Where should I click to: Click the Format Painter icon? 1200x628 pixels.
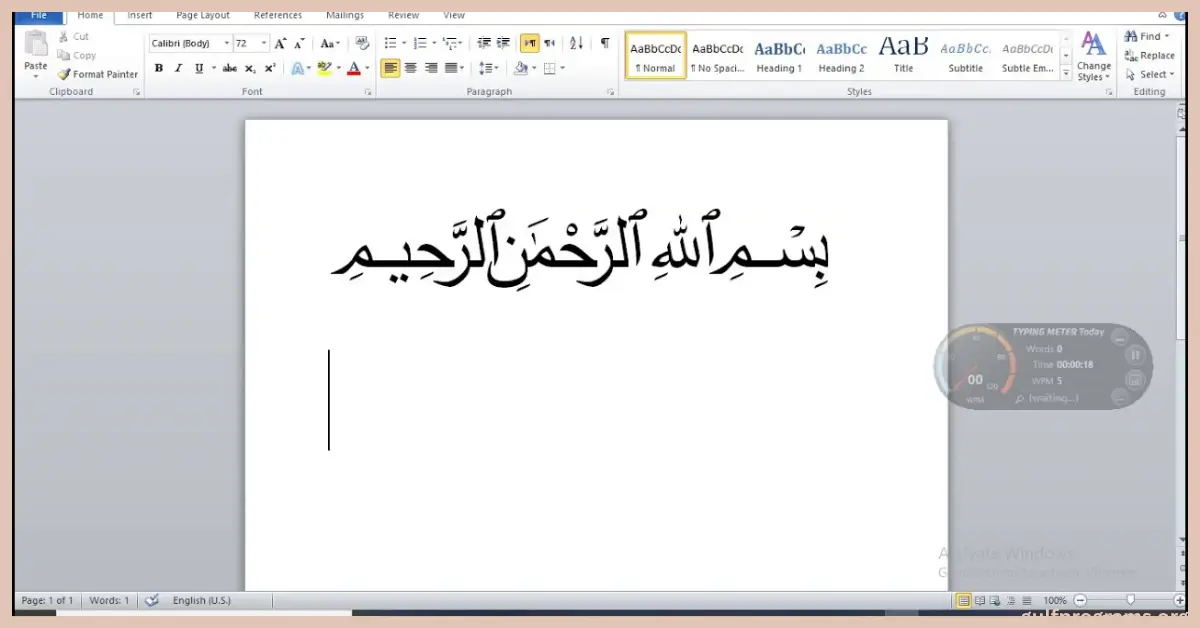click(x=98, y=74)
